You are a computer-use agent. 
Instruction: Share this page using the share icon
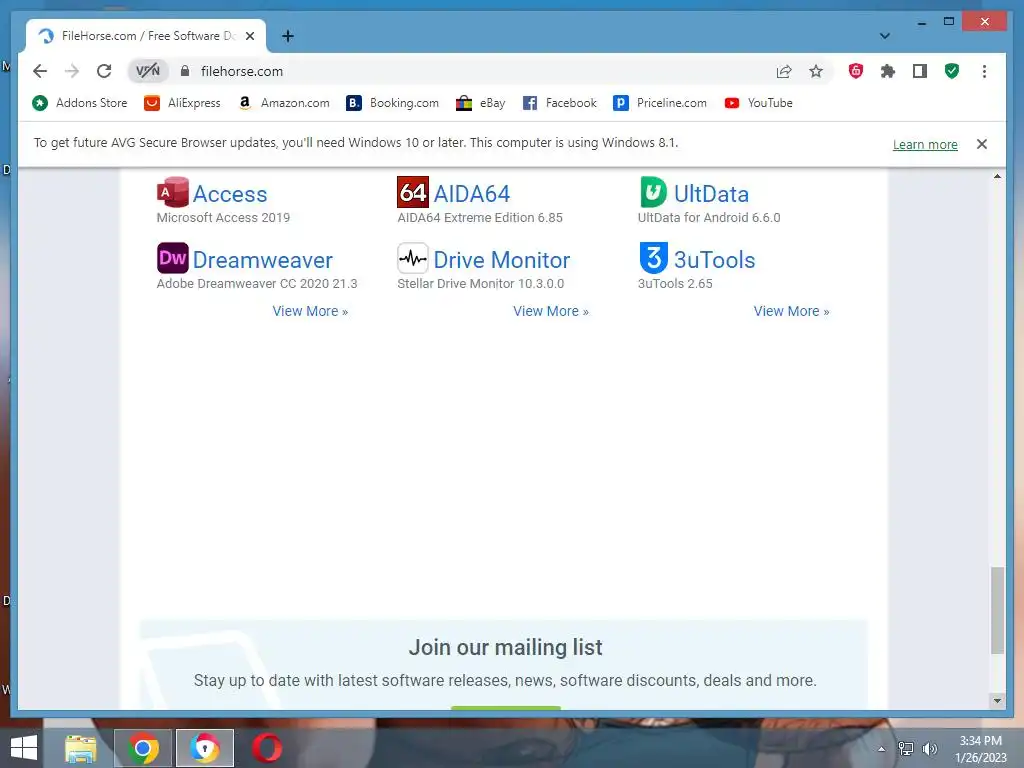click(784, 71)
